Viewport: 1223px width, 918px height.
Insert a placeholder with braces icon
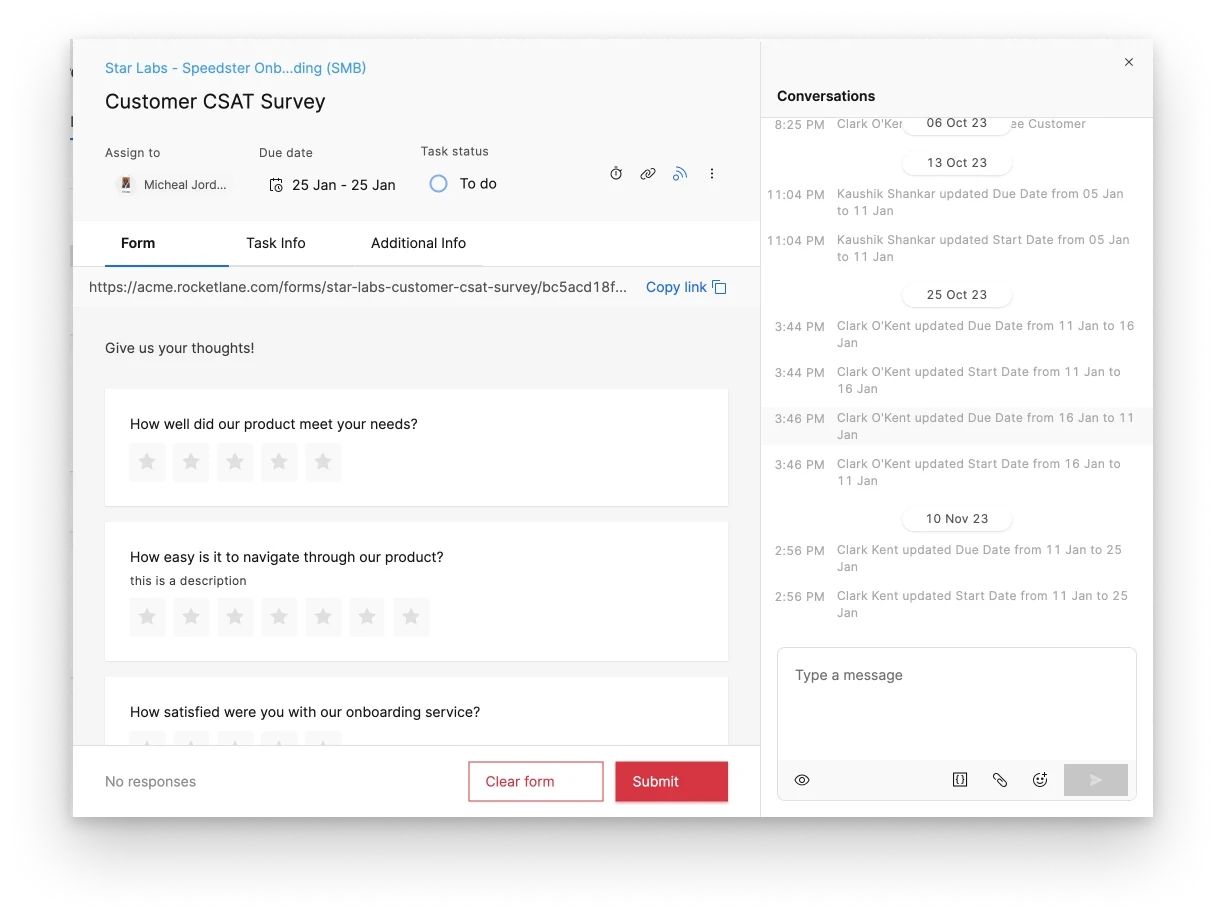960,780
